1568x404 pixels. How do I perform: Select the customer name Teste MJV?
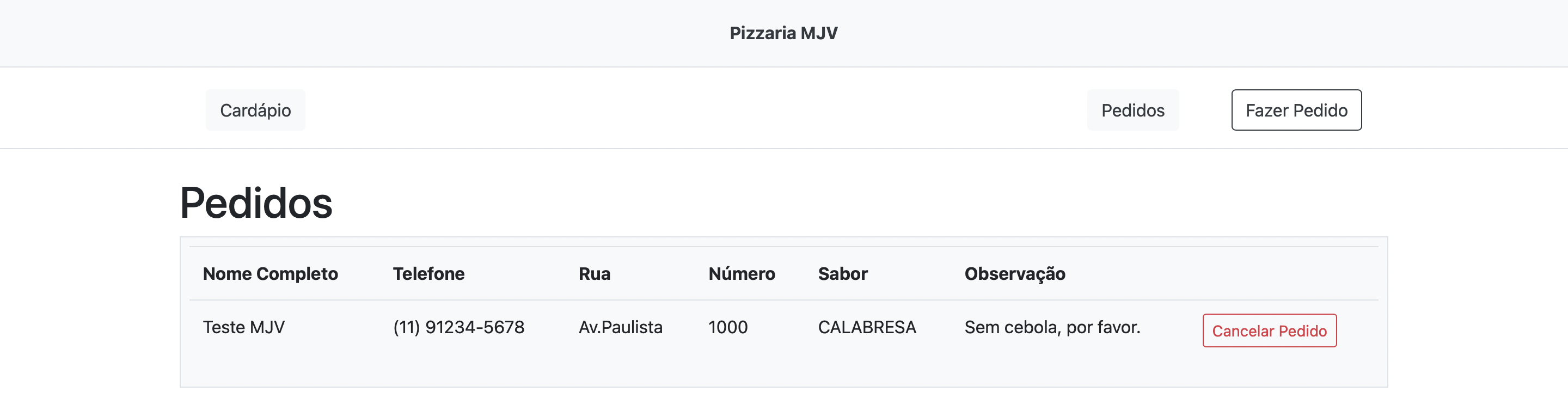(243, 327)
